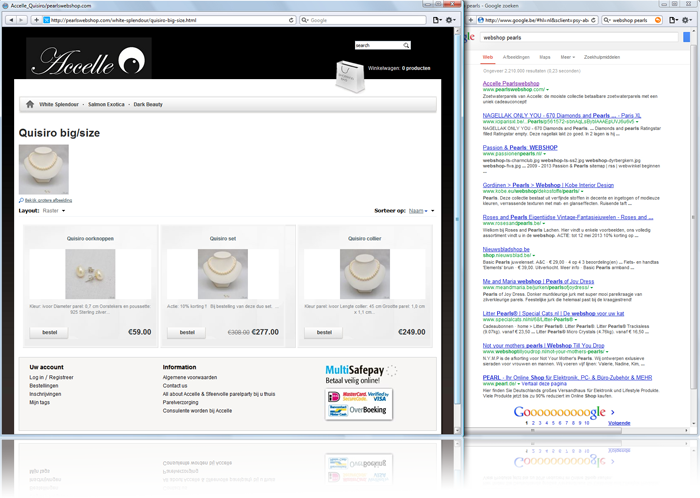Go forward in the Accelle browser window
The image size is (700, 498).
click(x=21, y=20)
